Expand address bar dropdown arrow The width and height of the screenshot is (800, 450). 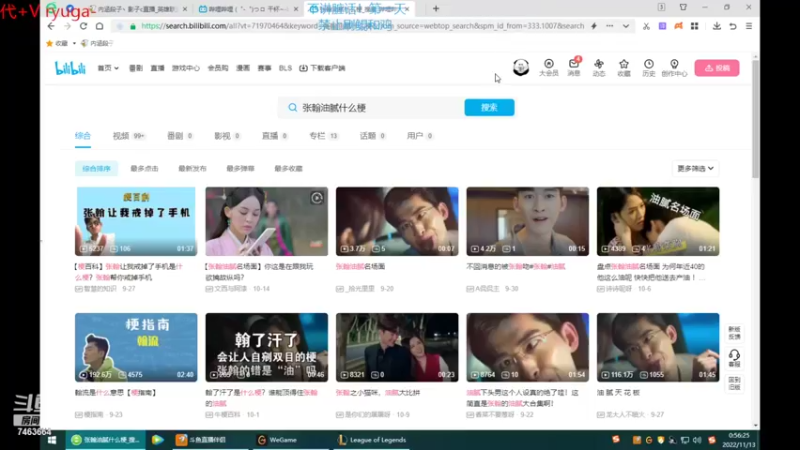pos(626,26)
